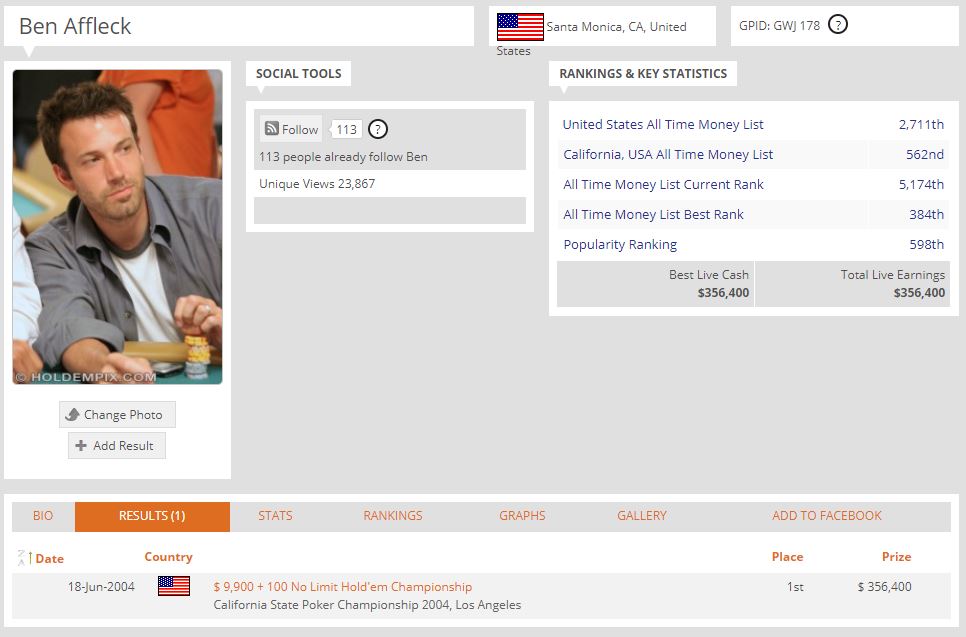The width and height of the screenshot is (966, 637).
Task: Click the Change Photo upload icon
Action: tap(73, 415)
